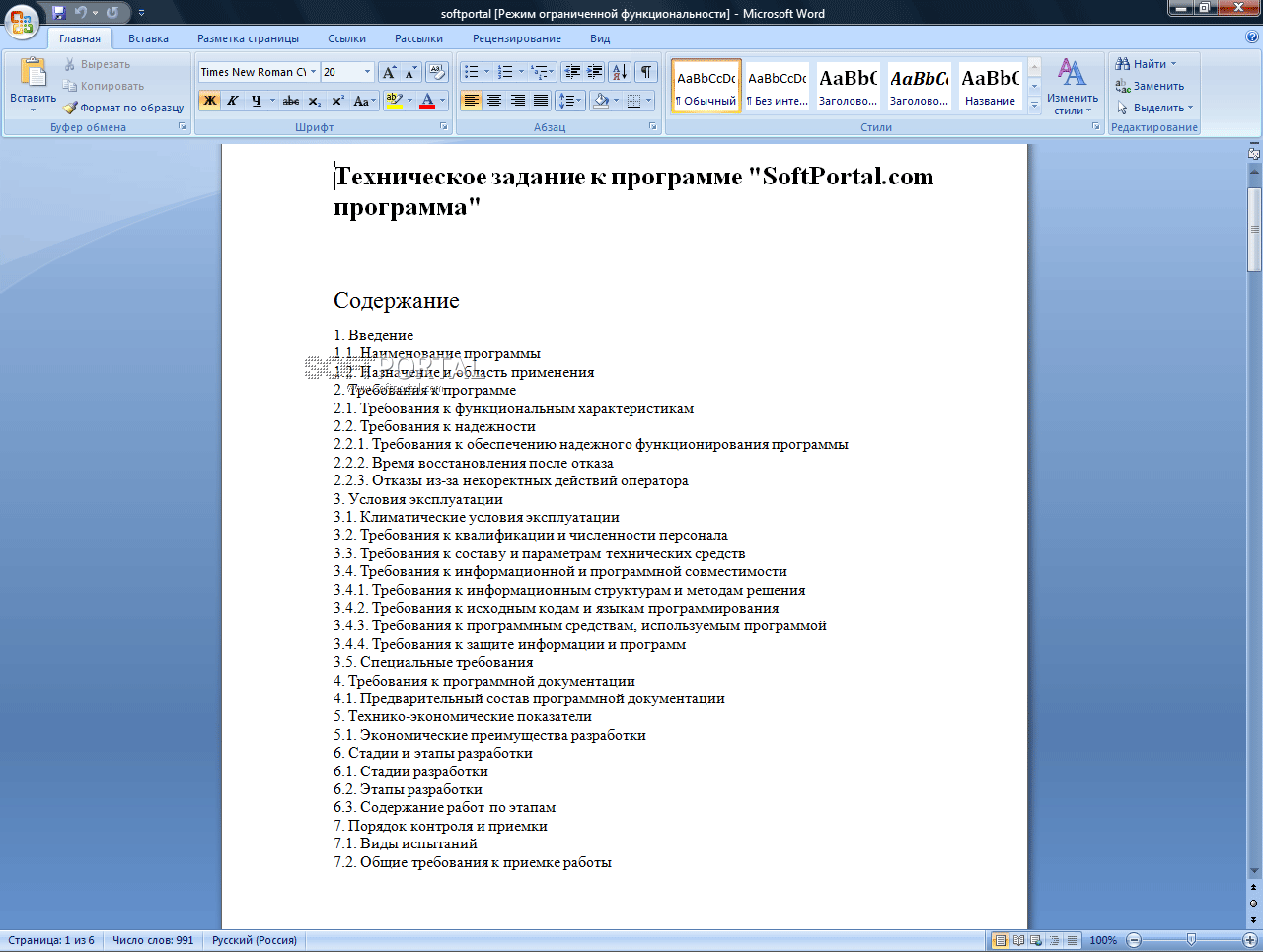Click the Replace (Заменить) command
The height and width of the screenshot is (952, 1263).
(x=1150, y=86)
